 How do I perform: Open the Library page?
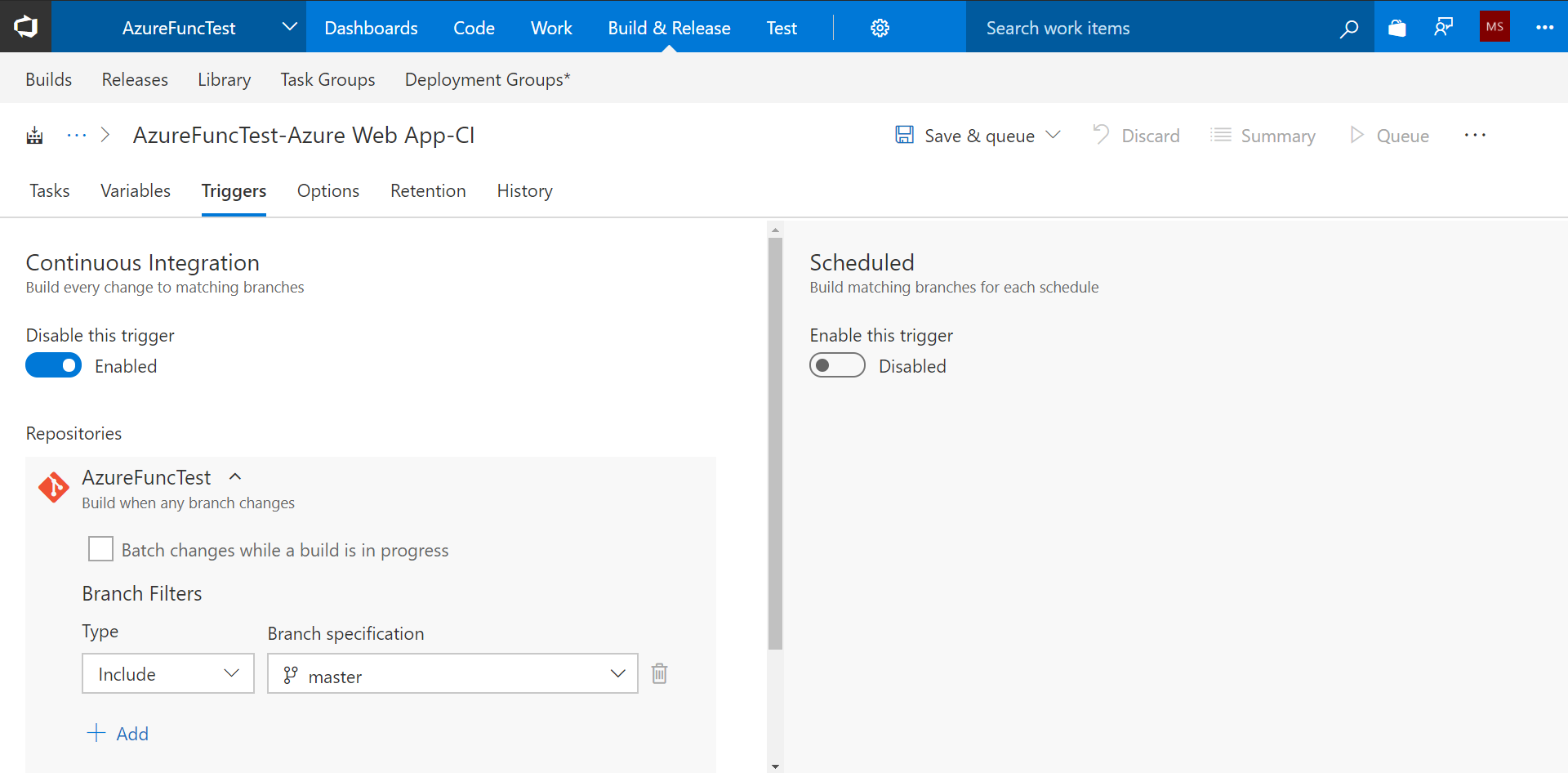224,79
